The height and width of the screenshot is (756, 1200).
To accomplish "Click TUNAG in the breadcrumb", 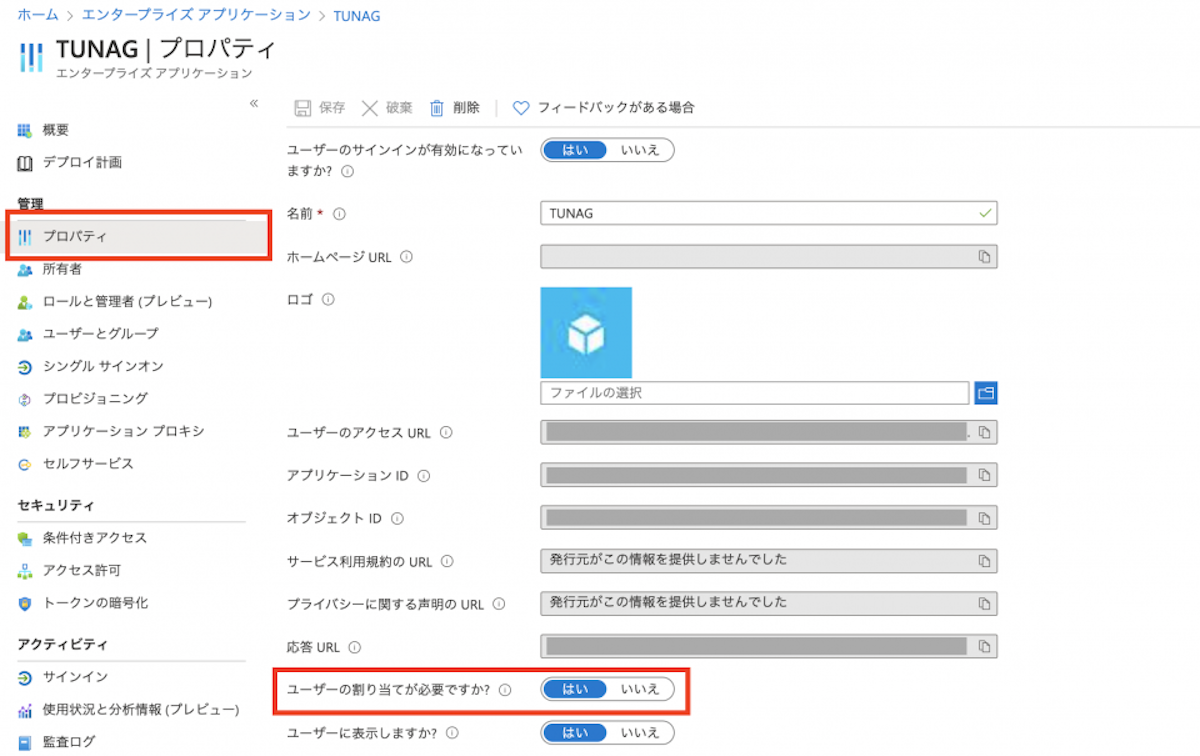I will coord(357,15).
